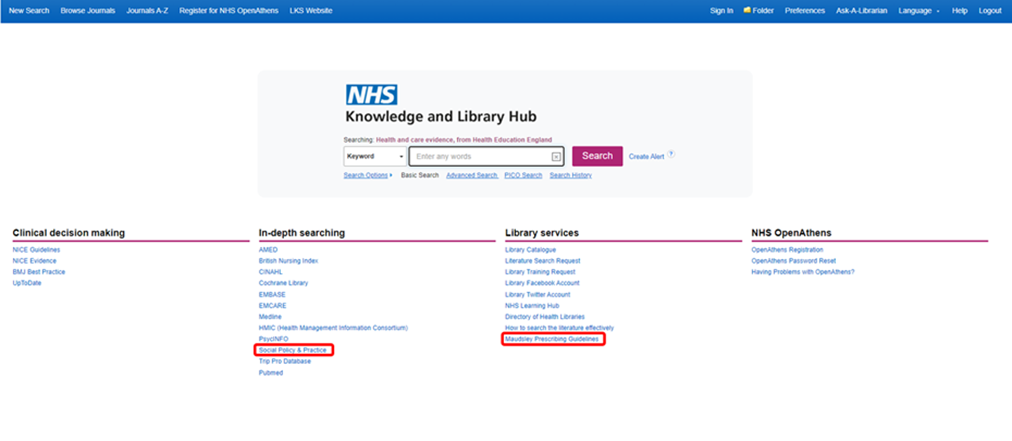Open OpenAthens Password Reset

coord(794,261)
